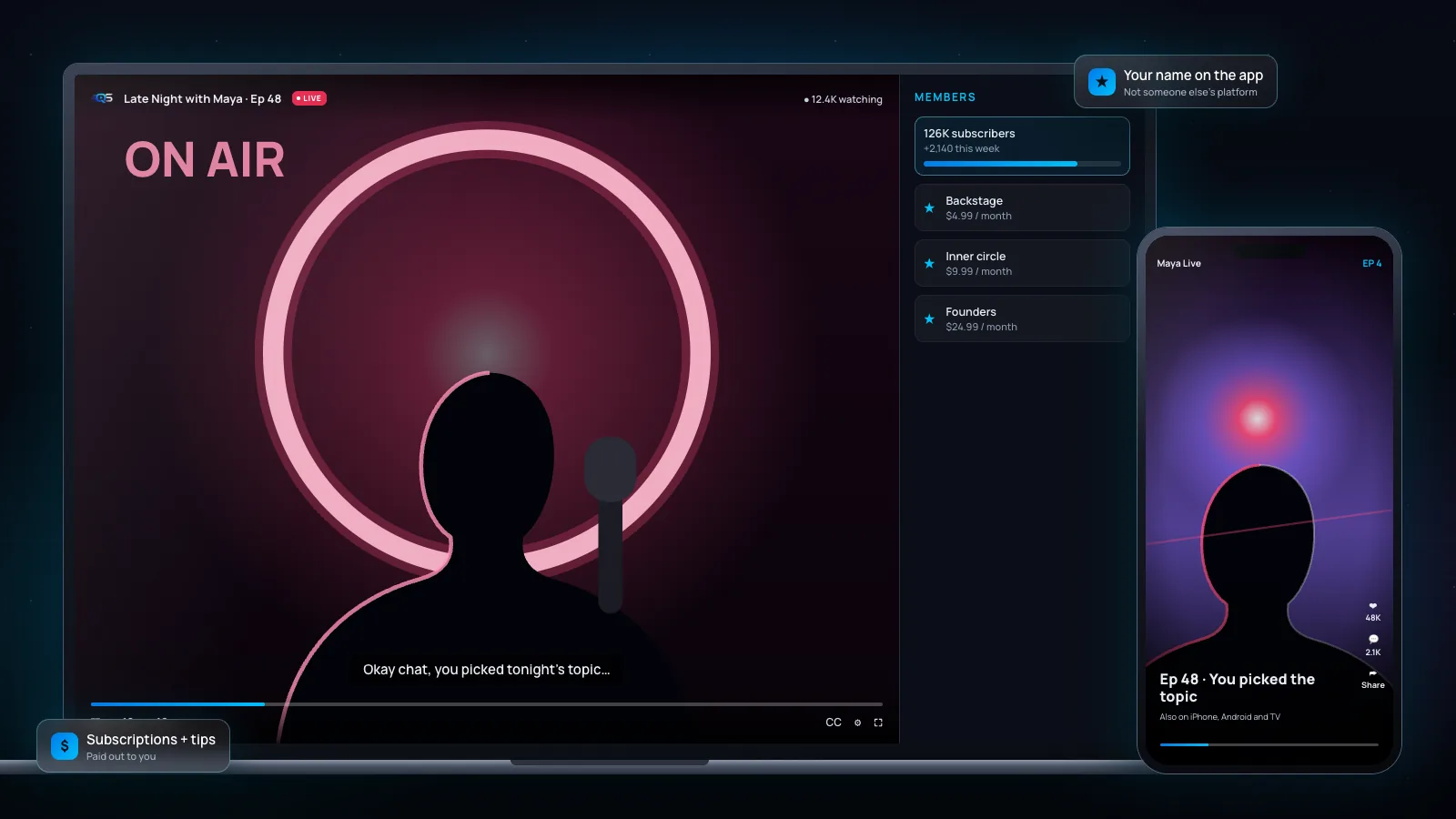Click the app logo beside Late Night with Maya
Viewport: 1456px width, 819px height.
click(104, 98)
